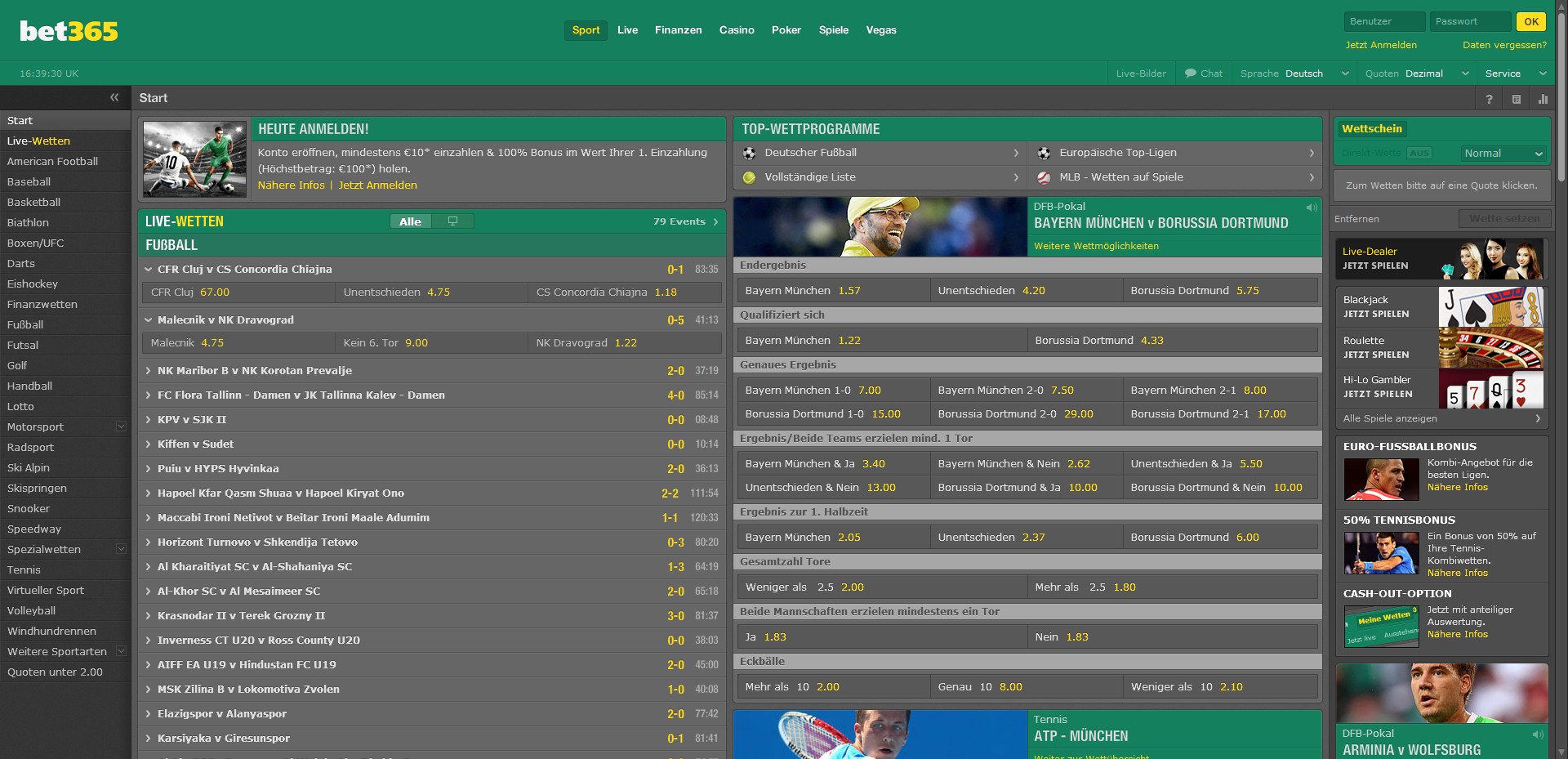The height and width of the screenshot is (759, 1568).
Task: Click the soccer ball icon beside Deutscher Fußball
Action: (749, 153)
